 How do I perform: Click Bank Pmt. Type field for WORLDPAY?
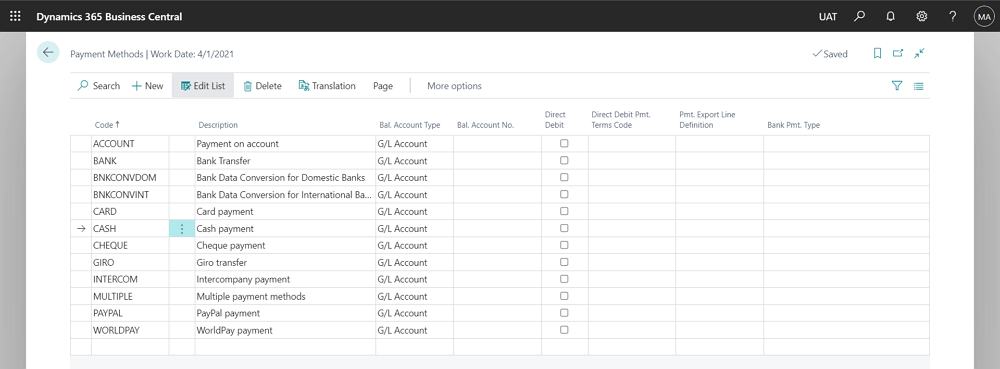click(x=846, y=330)
